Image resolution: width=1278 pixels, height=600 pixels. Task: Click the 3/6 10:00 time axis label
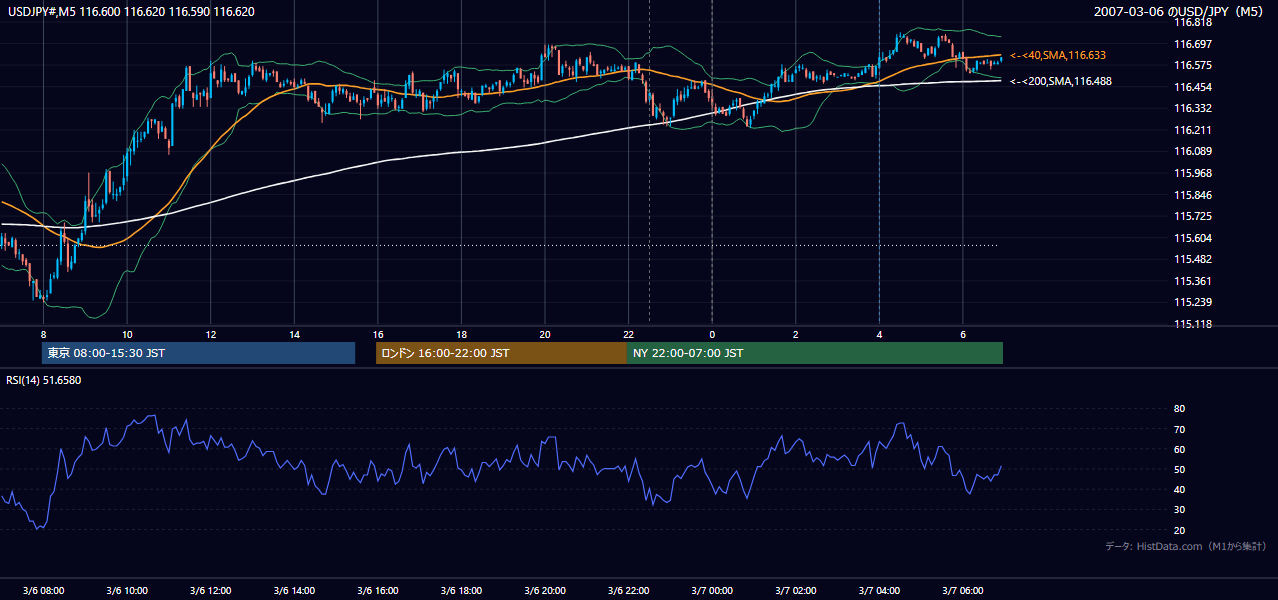[127, 590]
